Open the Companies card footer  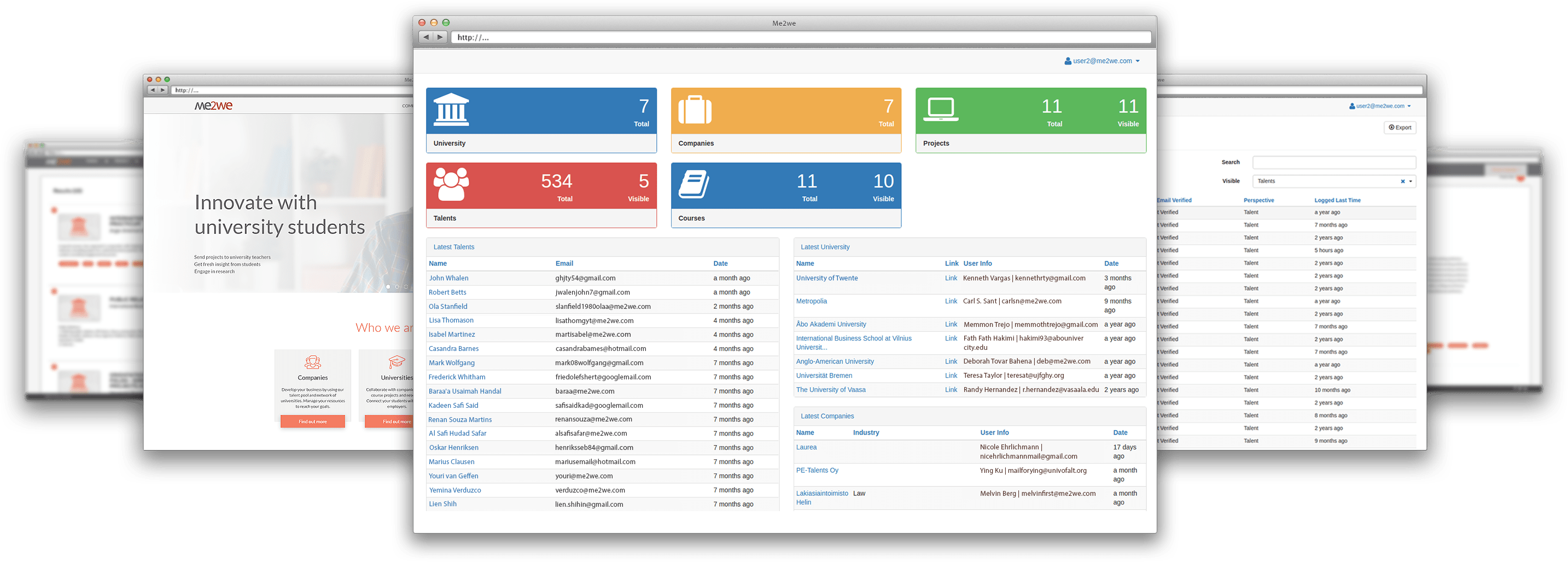(x=786, y=144)
